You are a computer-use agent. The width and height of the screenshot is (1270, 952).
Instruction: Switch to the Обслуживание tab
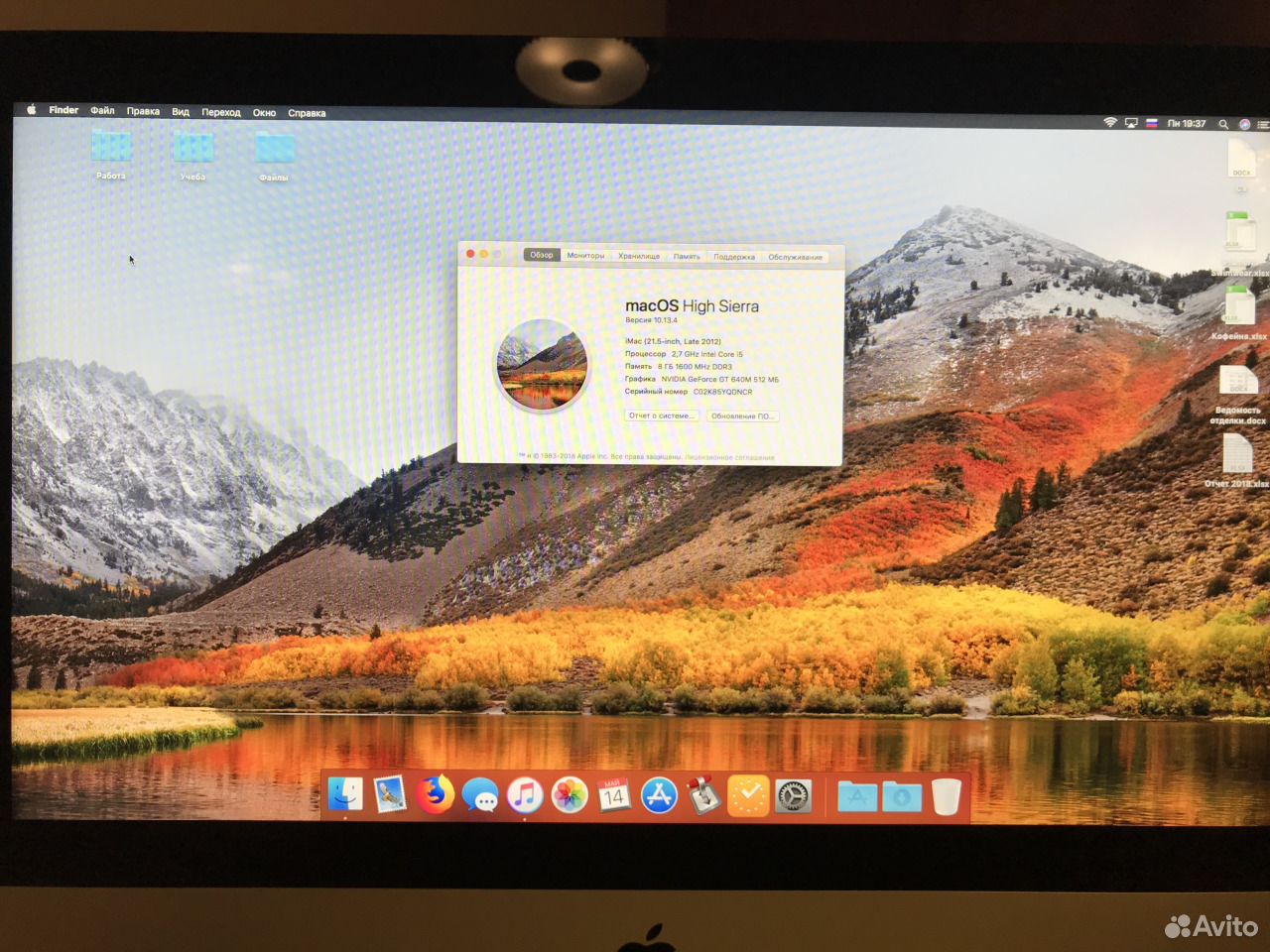point(795,258)
